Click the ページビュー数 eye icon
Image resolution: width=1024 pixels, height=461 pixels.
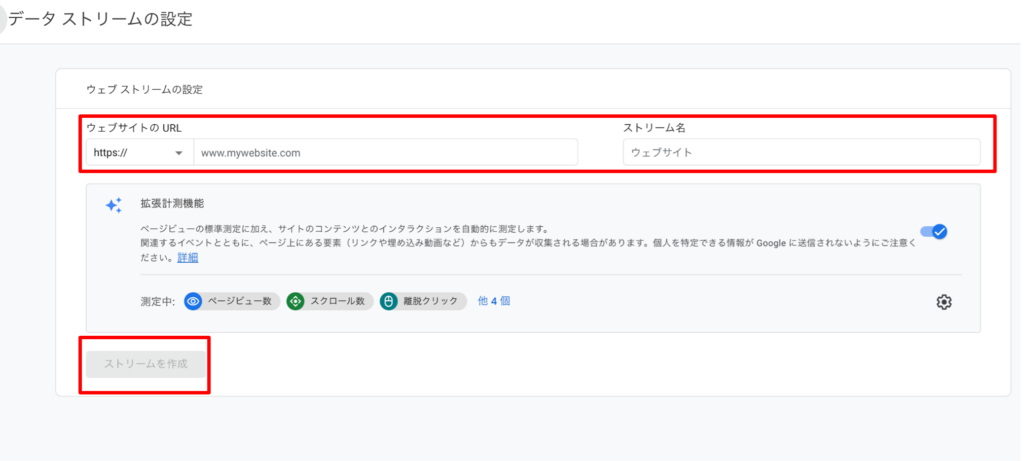pyautogui.click(x=193, y=301)
